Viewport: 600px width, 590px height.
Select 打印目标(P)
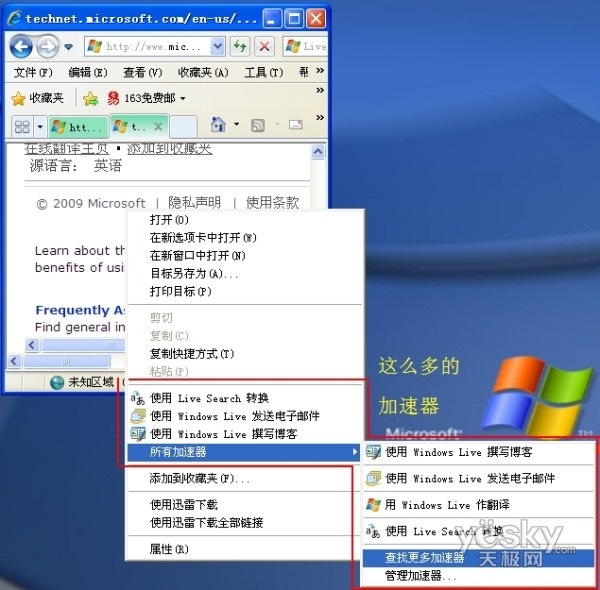coord(244,292)
